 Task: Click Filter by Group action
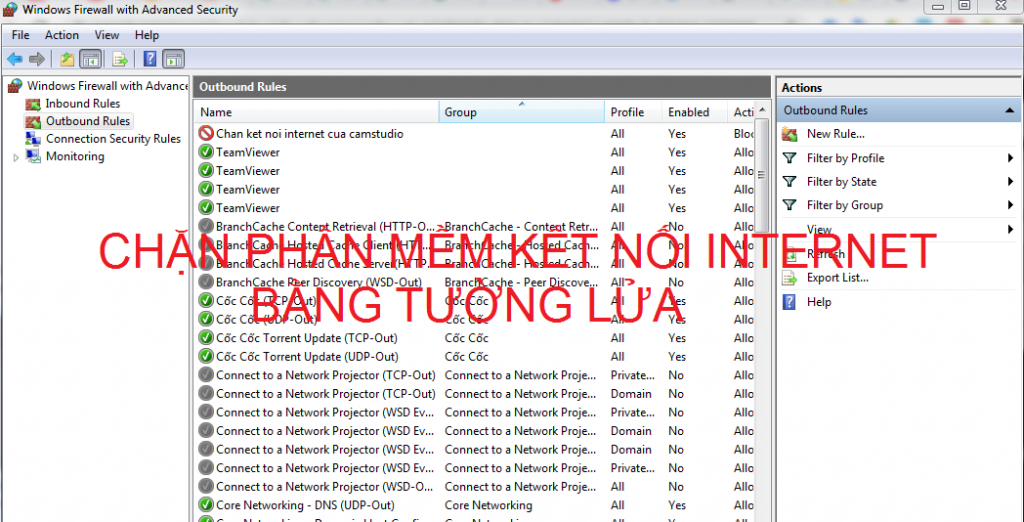[845, 205]
